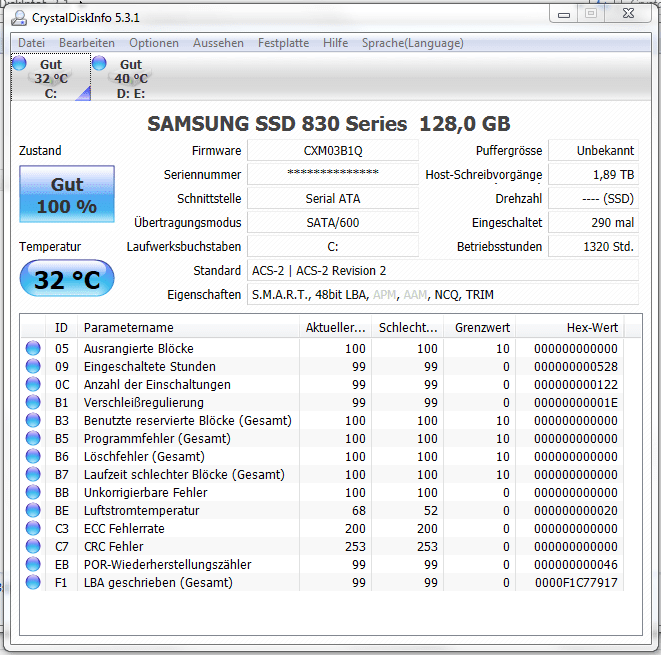
Task: Click status orb of ECC Fehlerrate row
Action: (x=33, y=528)
